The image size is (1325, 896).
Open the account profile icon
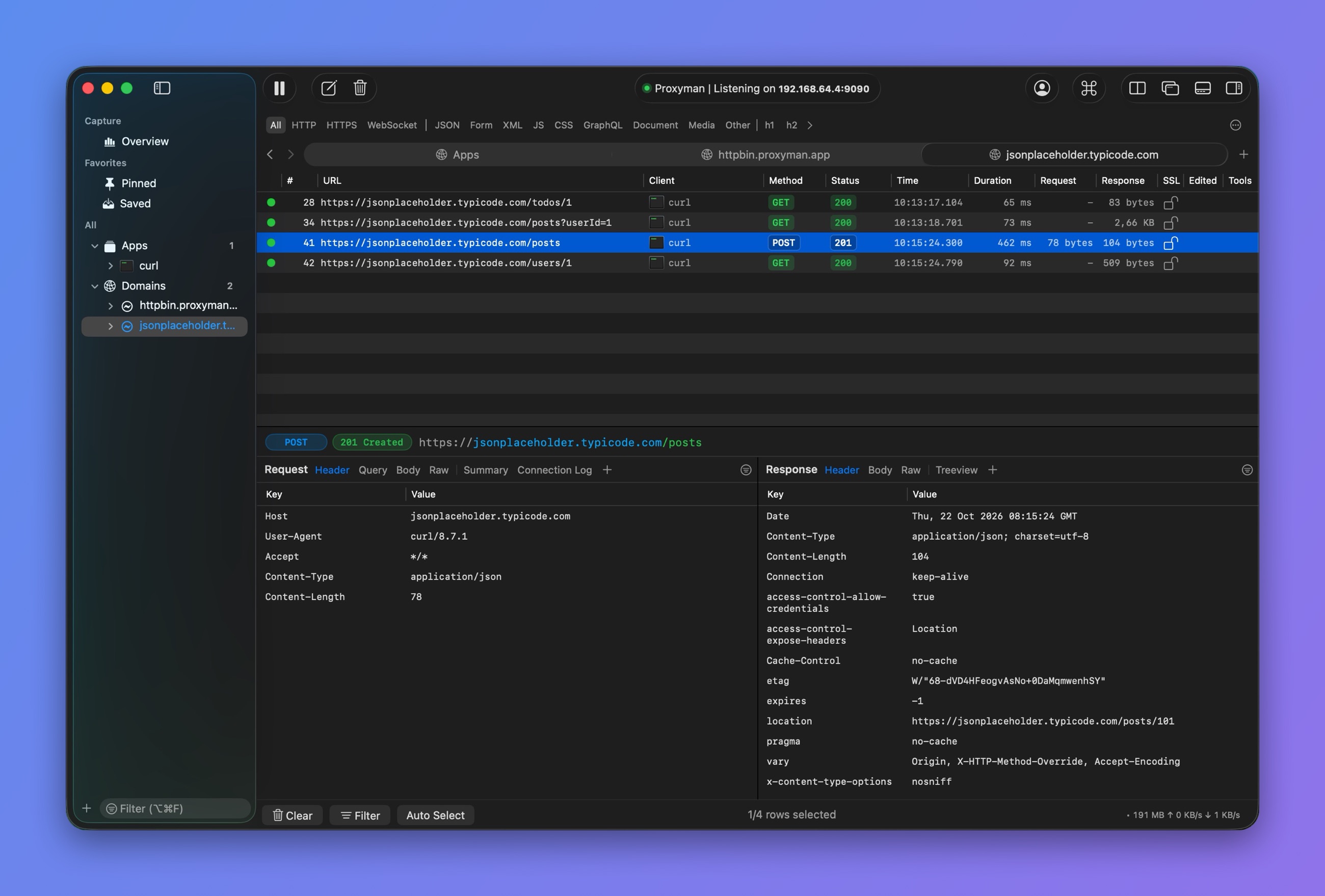click(1042, 88)
